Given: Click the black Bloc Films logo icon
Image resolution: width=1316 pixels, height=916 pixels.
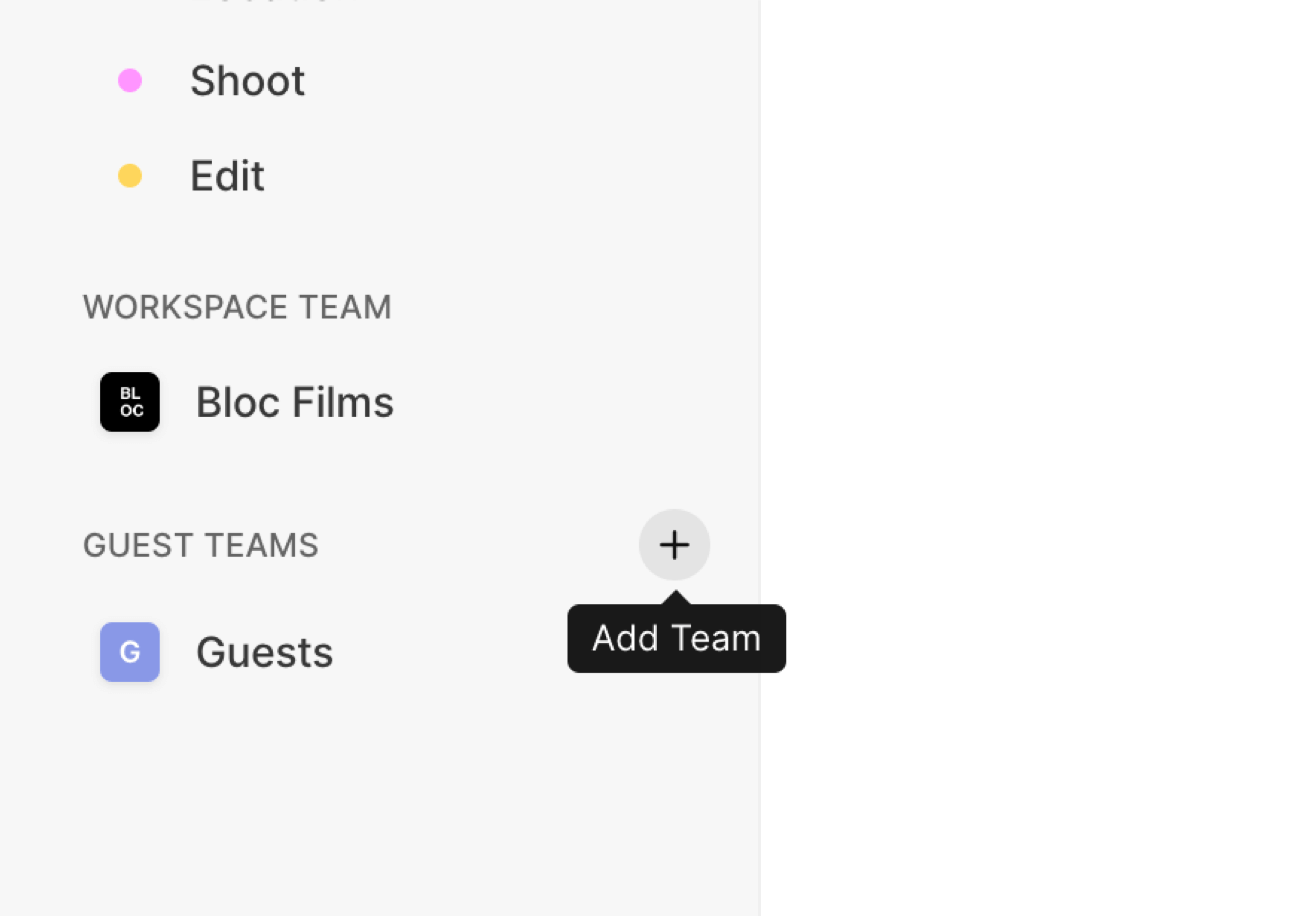Looking at the screenshot, I should (130, 402).
